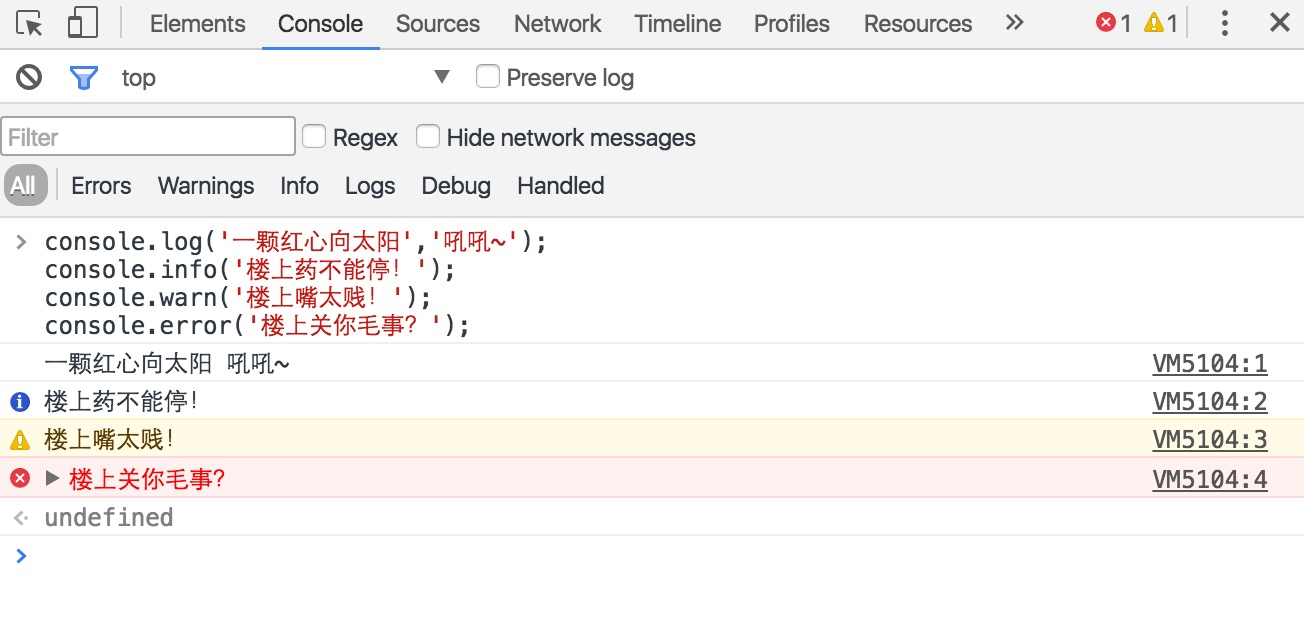Open the Elements tab
The width and height of the screenshot is (1304, 626).
197,24
